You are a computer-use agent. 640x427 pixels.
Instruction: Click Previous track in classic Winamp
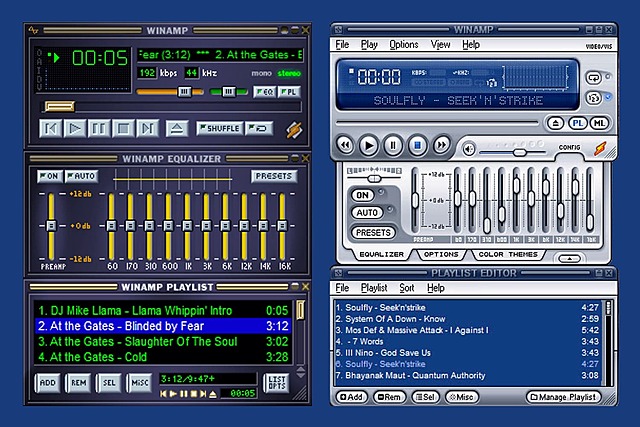point(51,129)
